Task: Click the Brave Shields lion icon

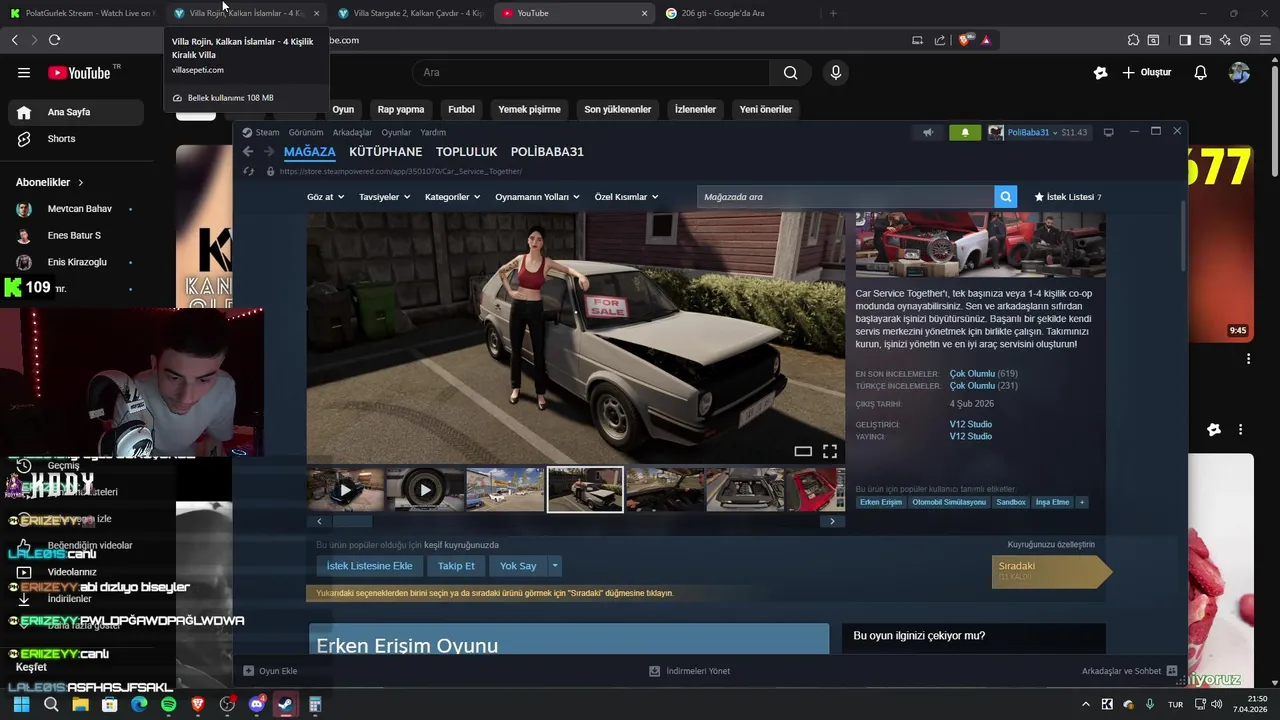Action: (x=965, y=40)
